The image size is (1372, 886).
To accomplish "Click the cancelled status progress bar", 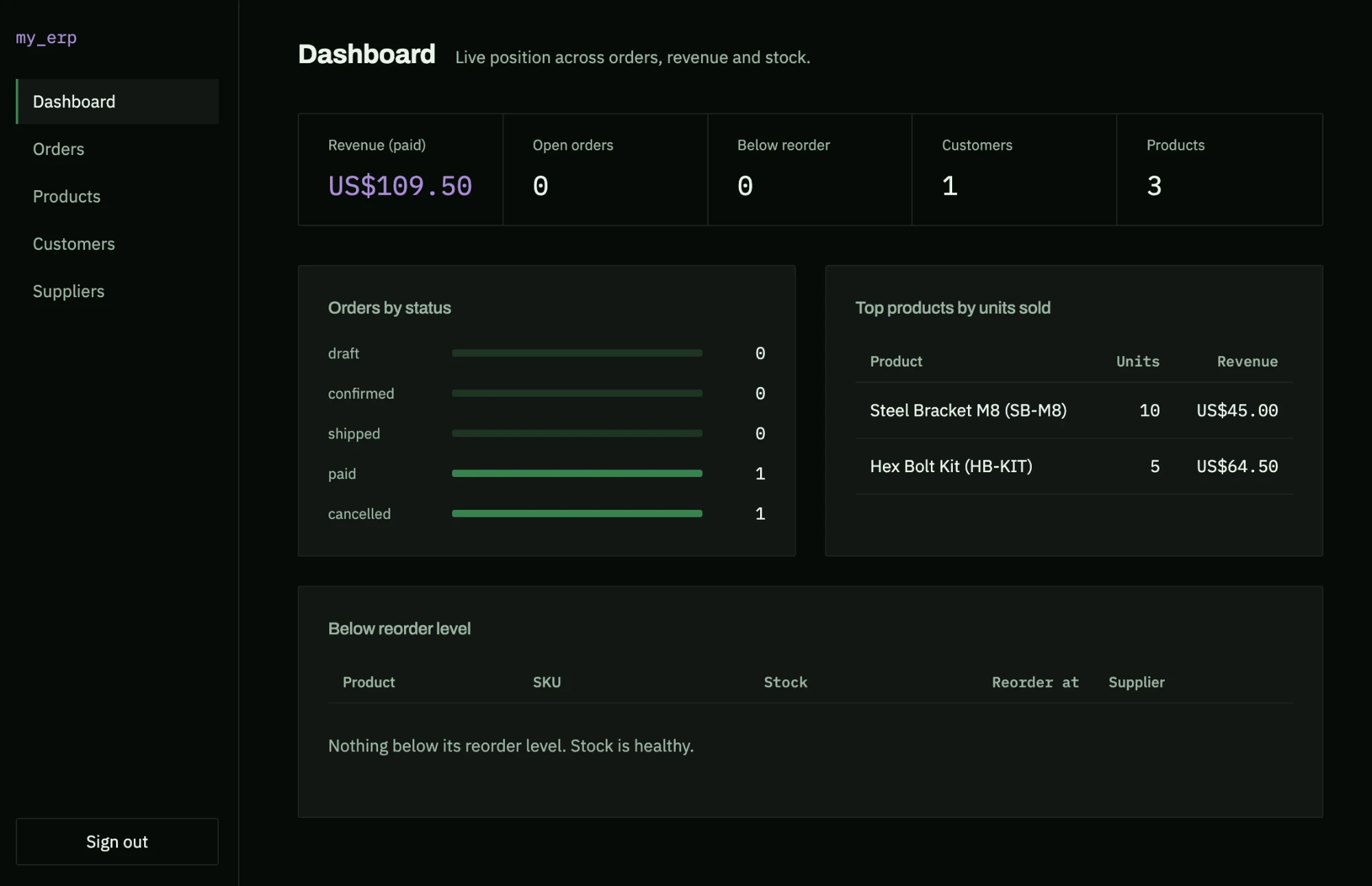I will click(577, 513).
